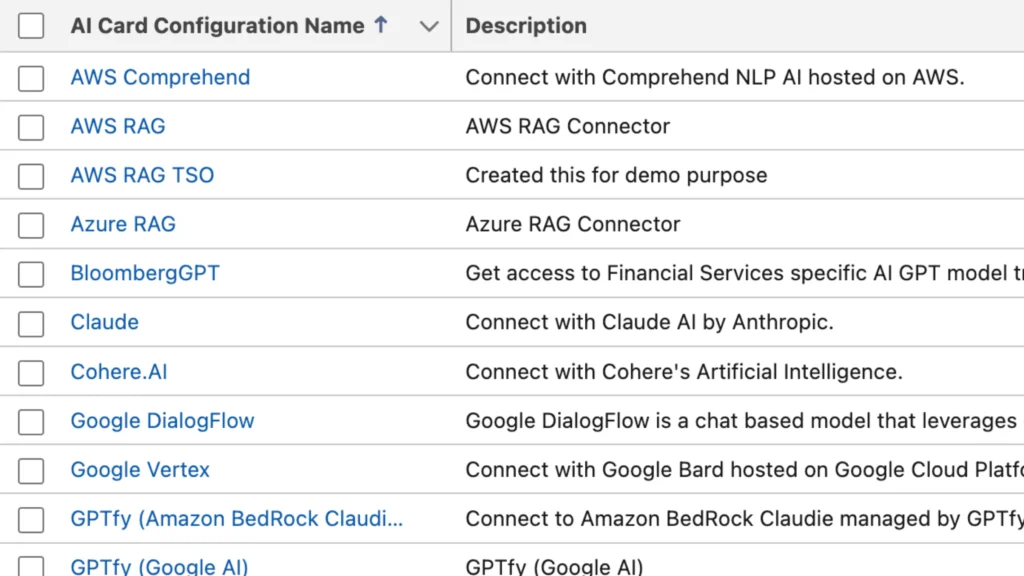Image resolution: width=1024 pixels, height=576 pixels.
Task: Open the AWS RAG link
Action: (x=118, y=126)
